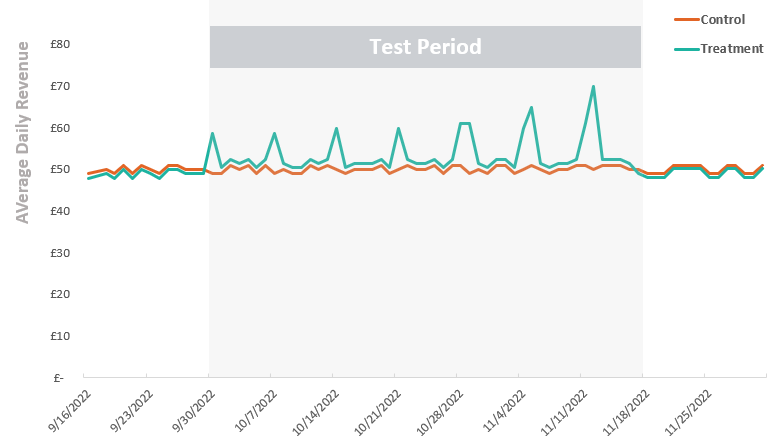This screenshot has height=442, width=777.
Task: Click the Control legend label
Action: (x=725, y=20)
